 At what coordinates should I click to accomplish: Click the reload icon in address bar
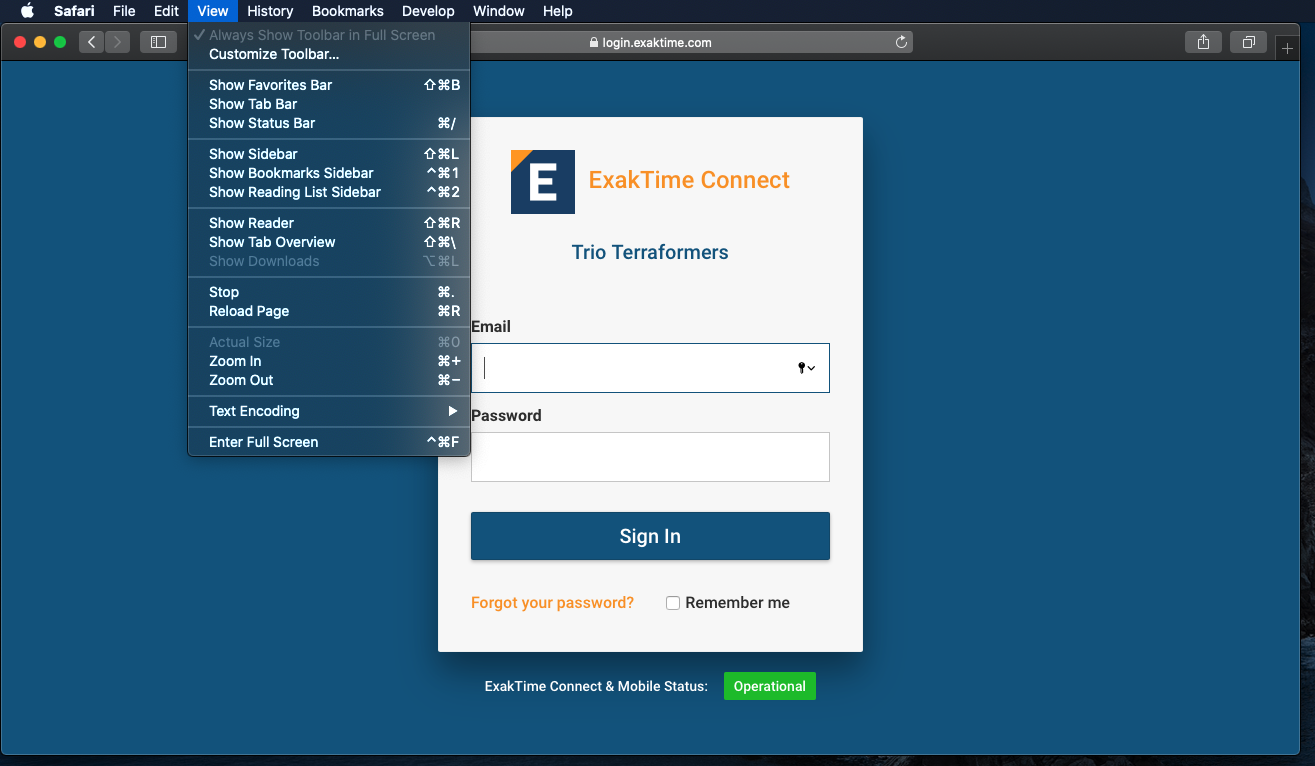(x=901, y=42)
